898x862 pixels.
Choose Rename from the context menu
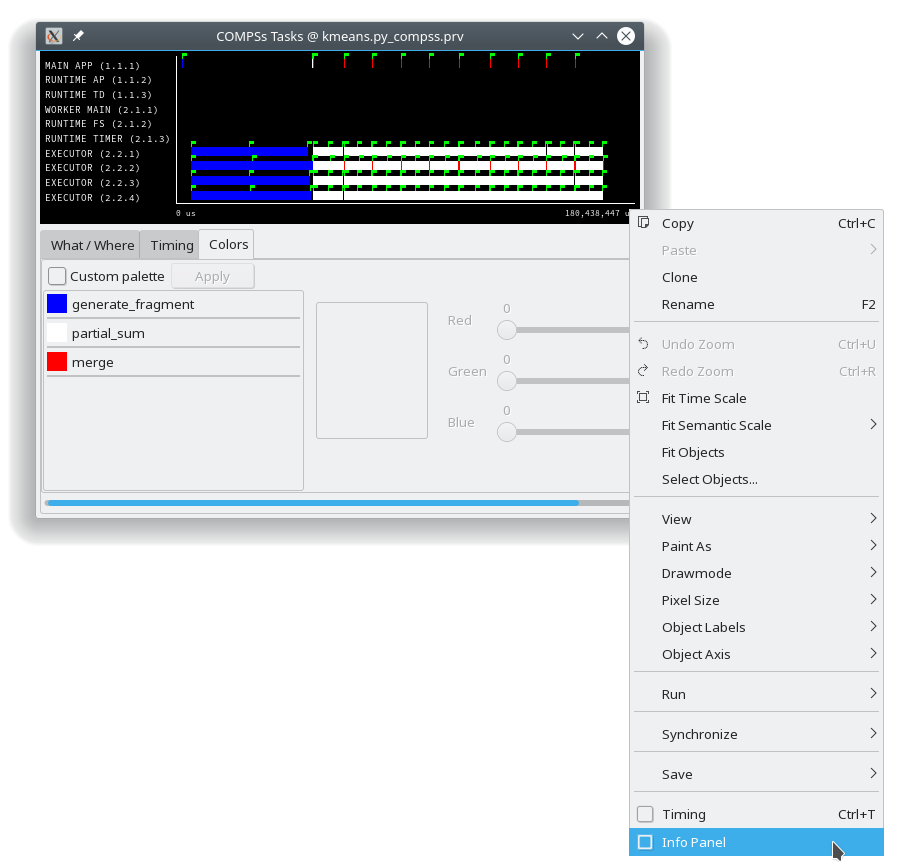click(x=757, y=304)
